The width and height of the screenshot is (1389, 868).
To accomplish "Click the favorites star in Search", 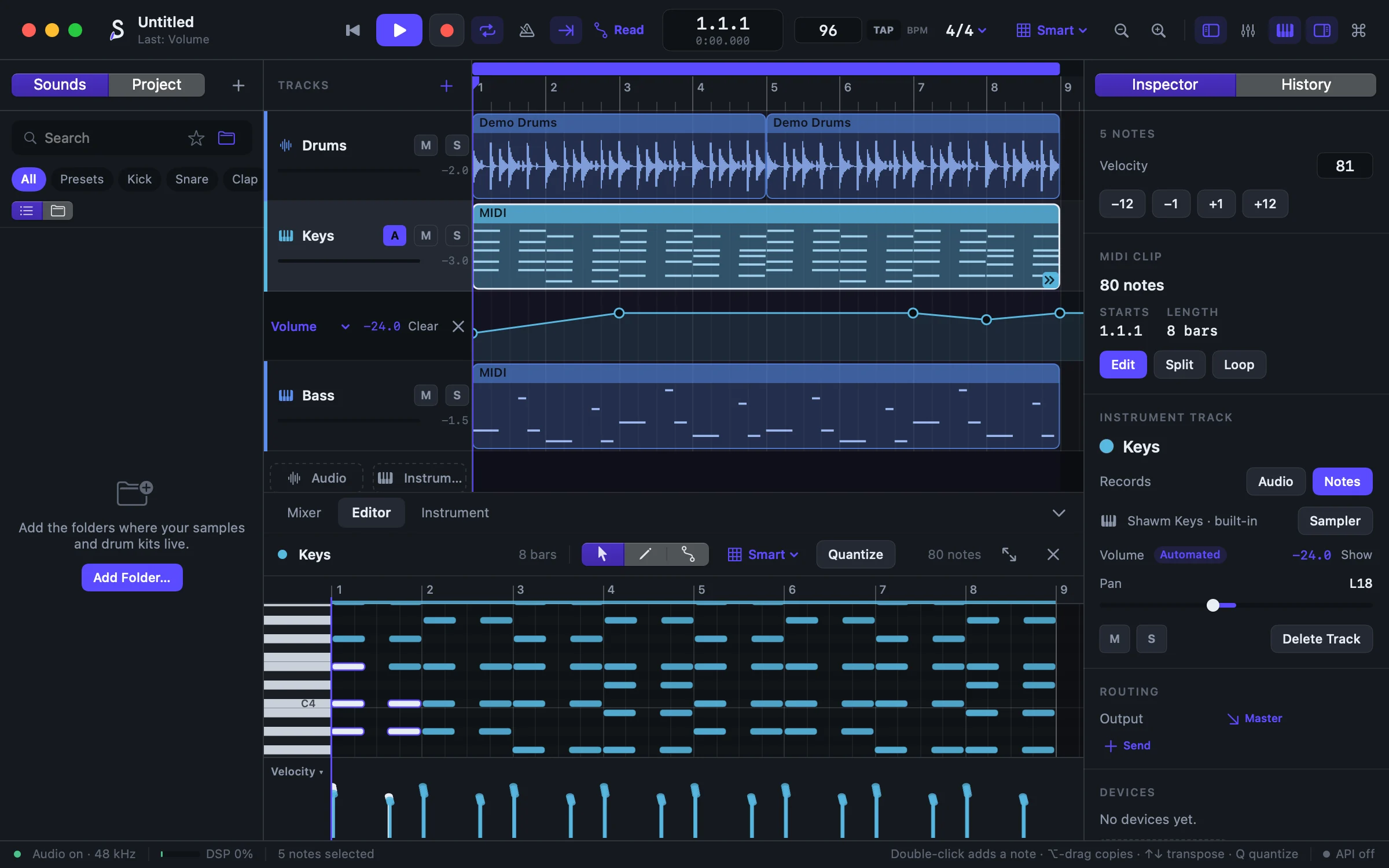I will coord(196,138).
